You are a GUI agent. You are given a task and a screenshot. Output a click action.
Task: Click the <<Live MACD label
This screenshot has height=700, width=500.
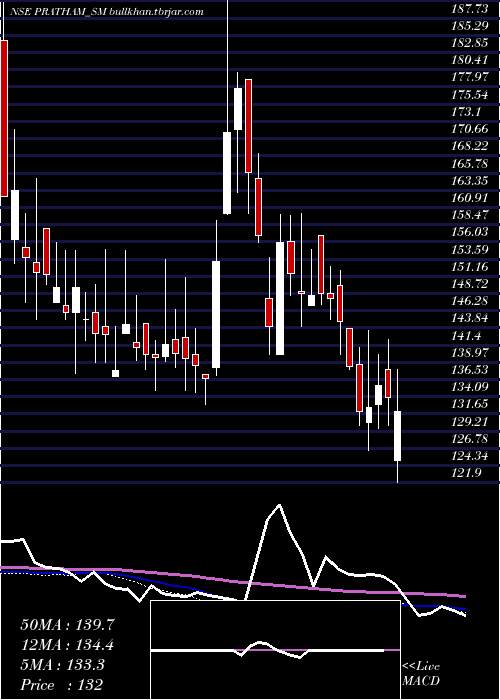421,674
